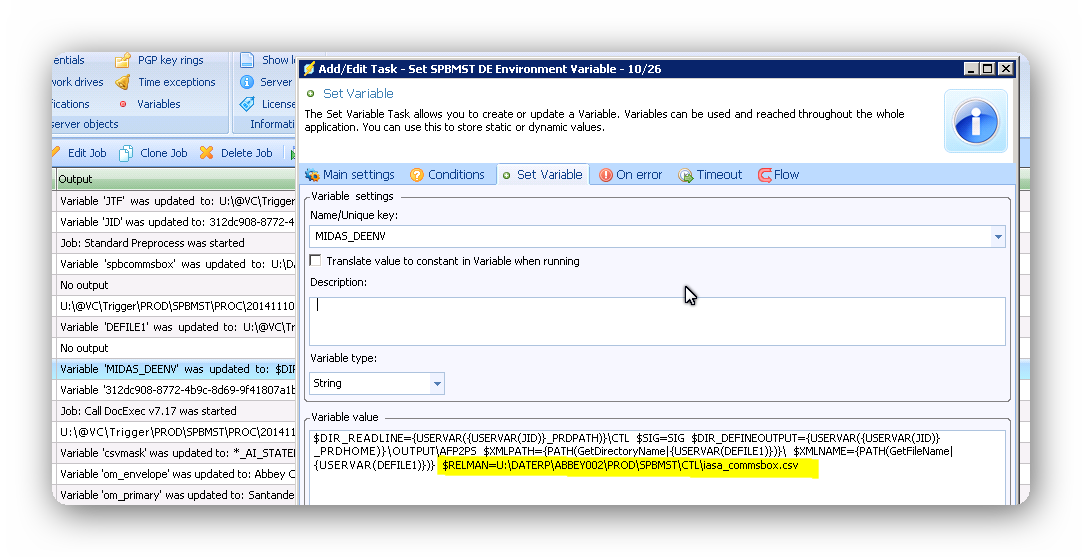
Task: Click the Time exceptions bell icon
Action: pyautogui.click(x=122, y=82)
